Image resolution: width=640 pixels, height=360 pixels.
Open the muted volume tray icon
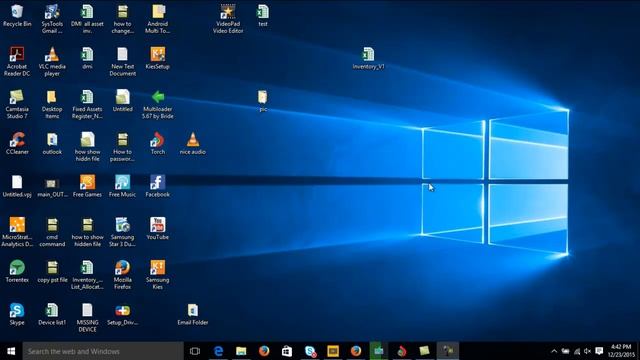(587, 351)
